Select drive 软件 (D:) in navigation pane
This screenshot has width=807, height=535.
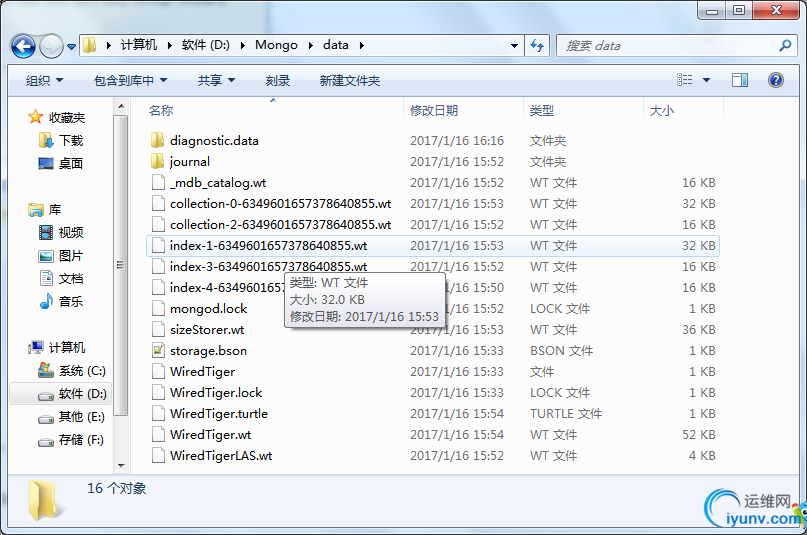click(x=82, y=394)
